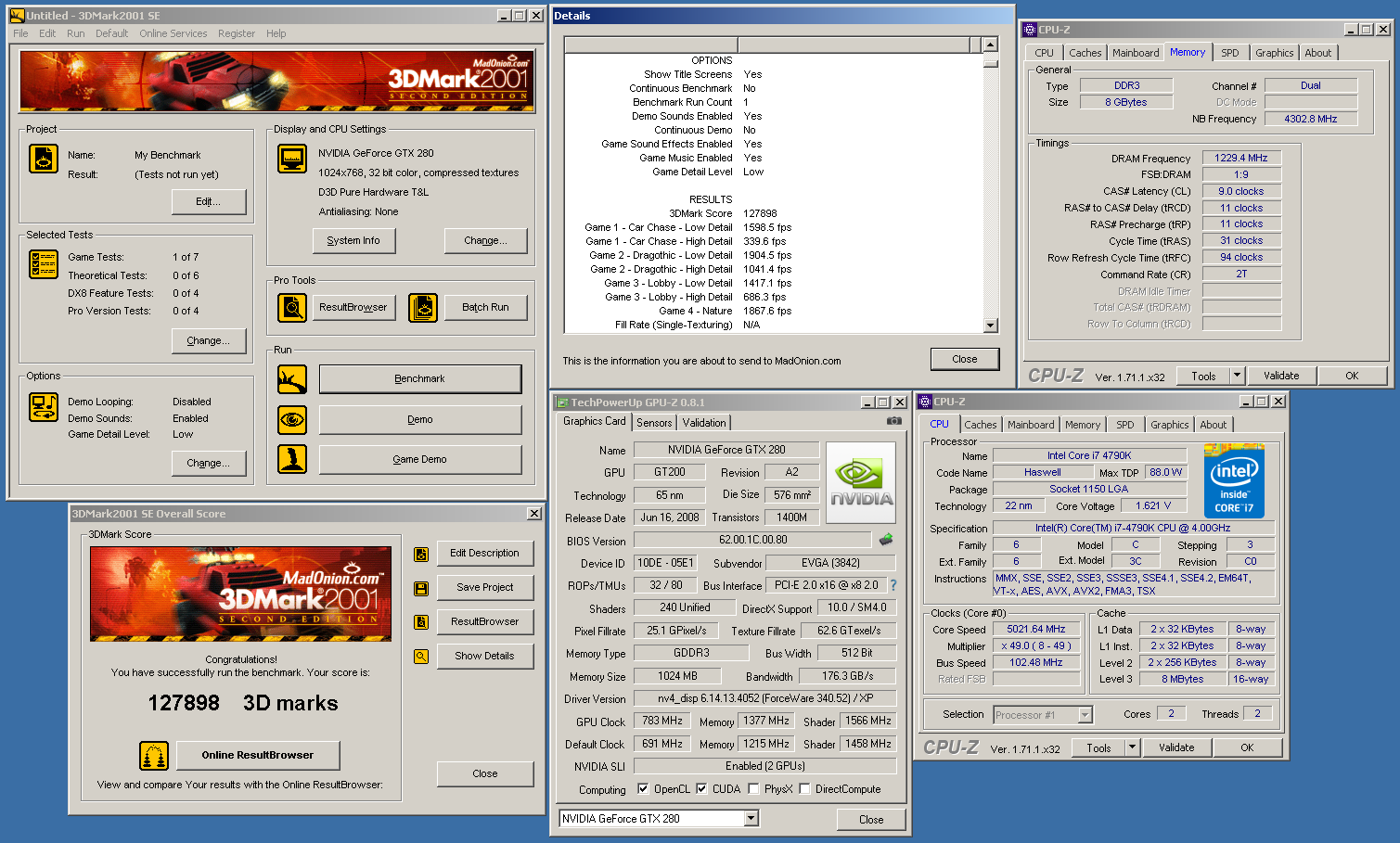Click the 3DMark2001 title bar icon
The height and width of the screenshot is (843, 1400).
click(17, 16)
